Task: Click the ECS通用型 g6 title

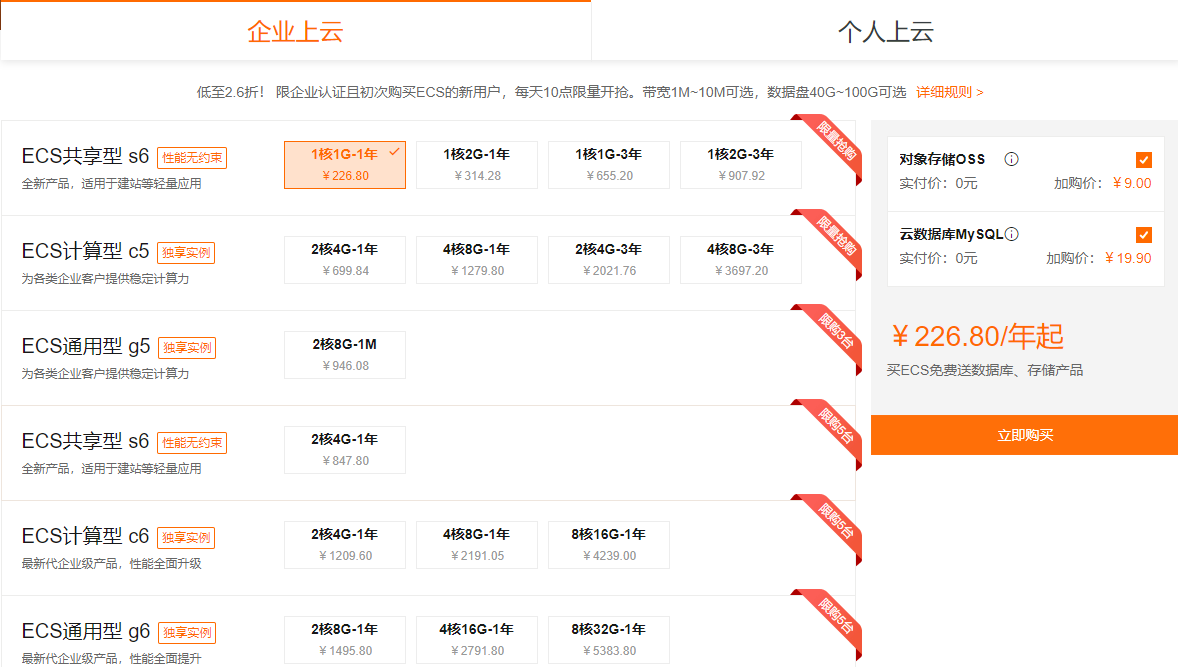Action: coord(86,631)
